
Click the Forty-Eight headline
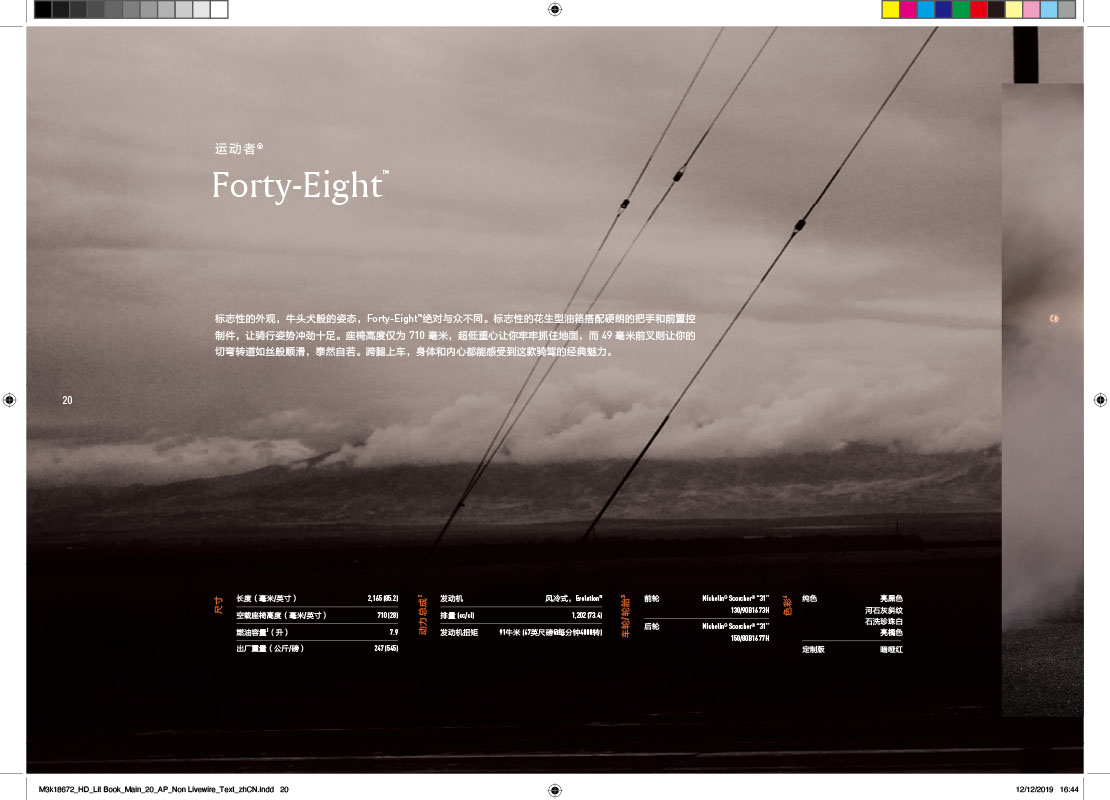point(301,185)
